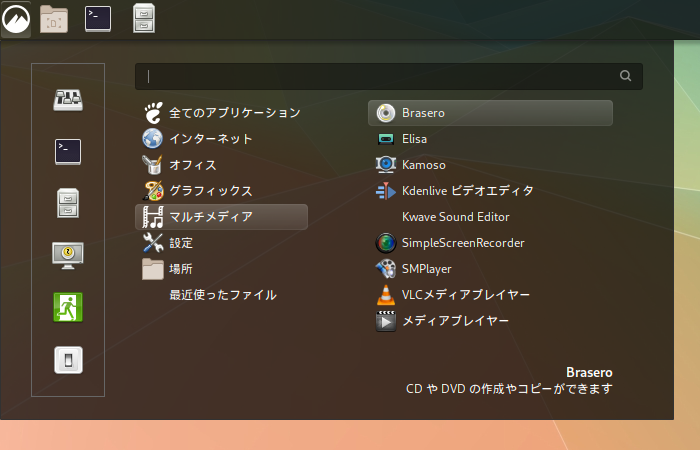This screenshot has height=450, width=700.
Task: Select インターネット category
Action: point(221,139)
